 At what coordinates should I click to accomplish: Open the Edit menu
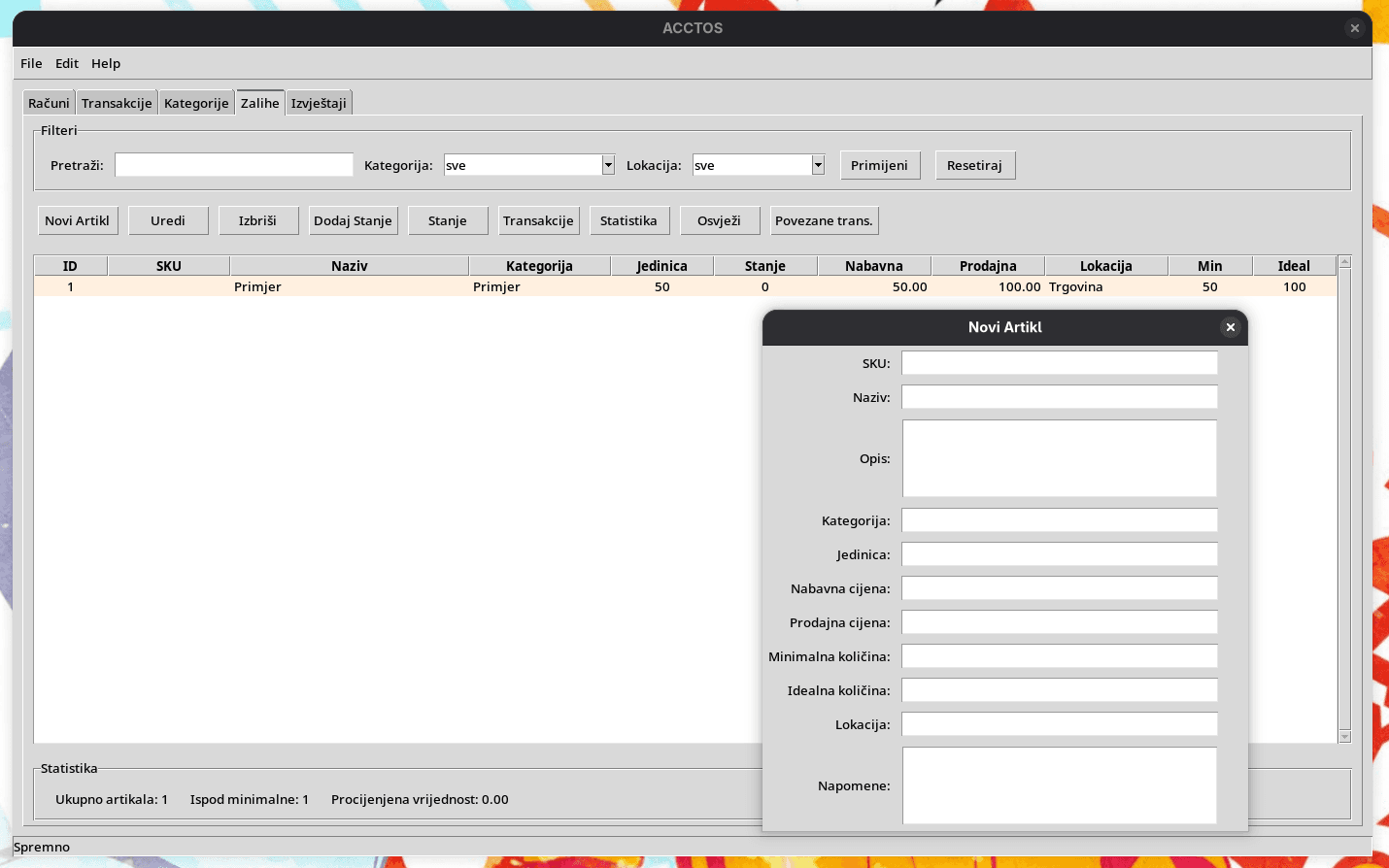(x=66, y=63)
